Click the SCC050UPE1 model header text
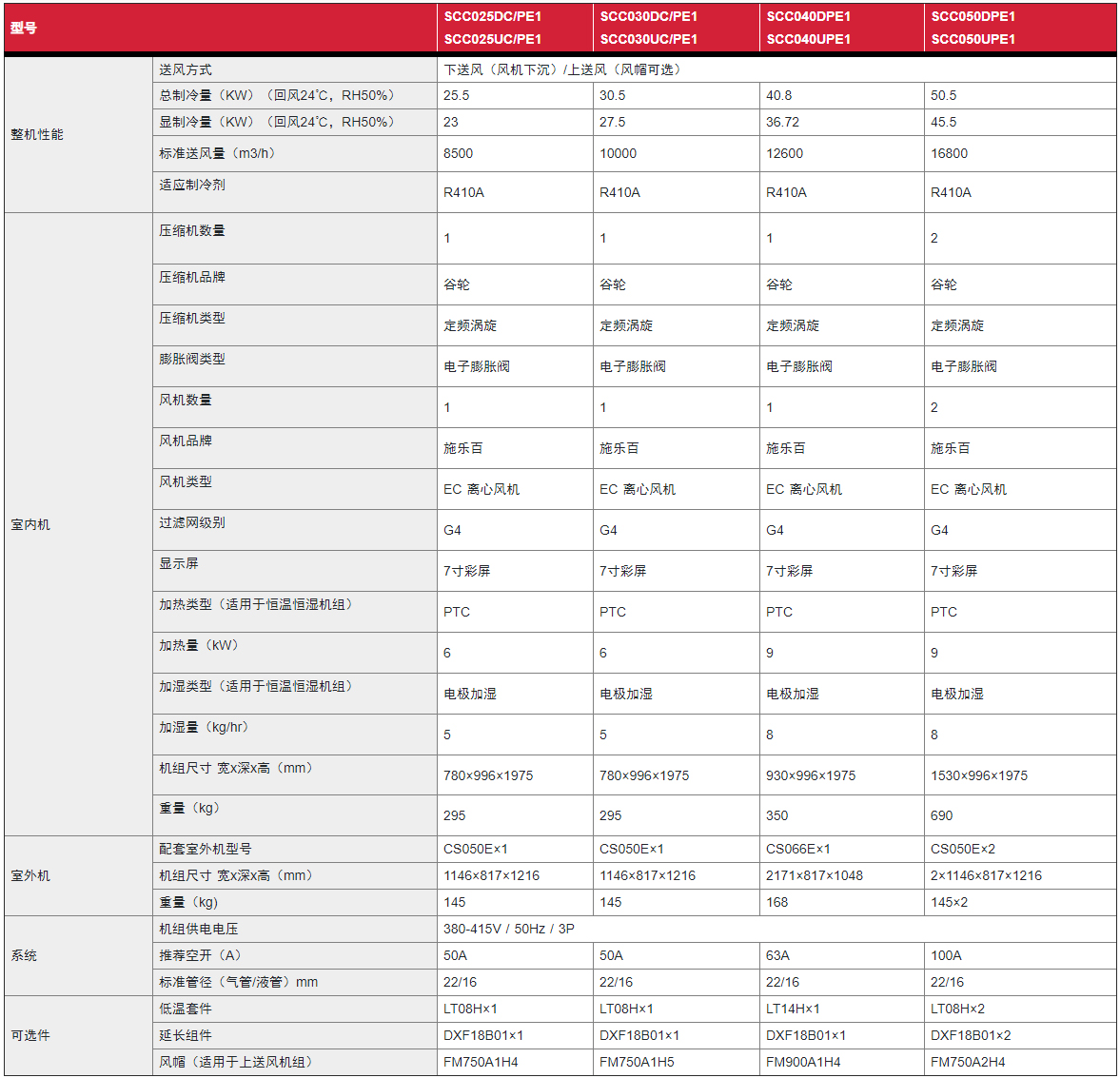1120x1078 pixels. (x=973, y=39)
